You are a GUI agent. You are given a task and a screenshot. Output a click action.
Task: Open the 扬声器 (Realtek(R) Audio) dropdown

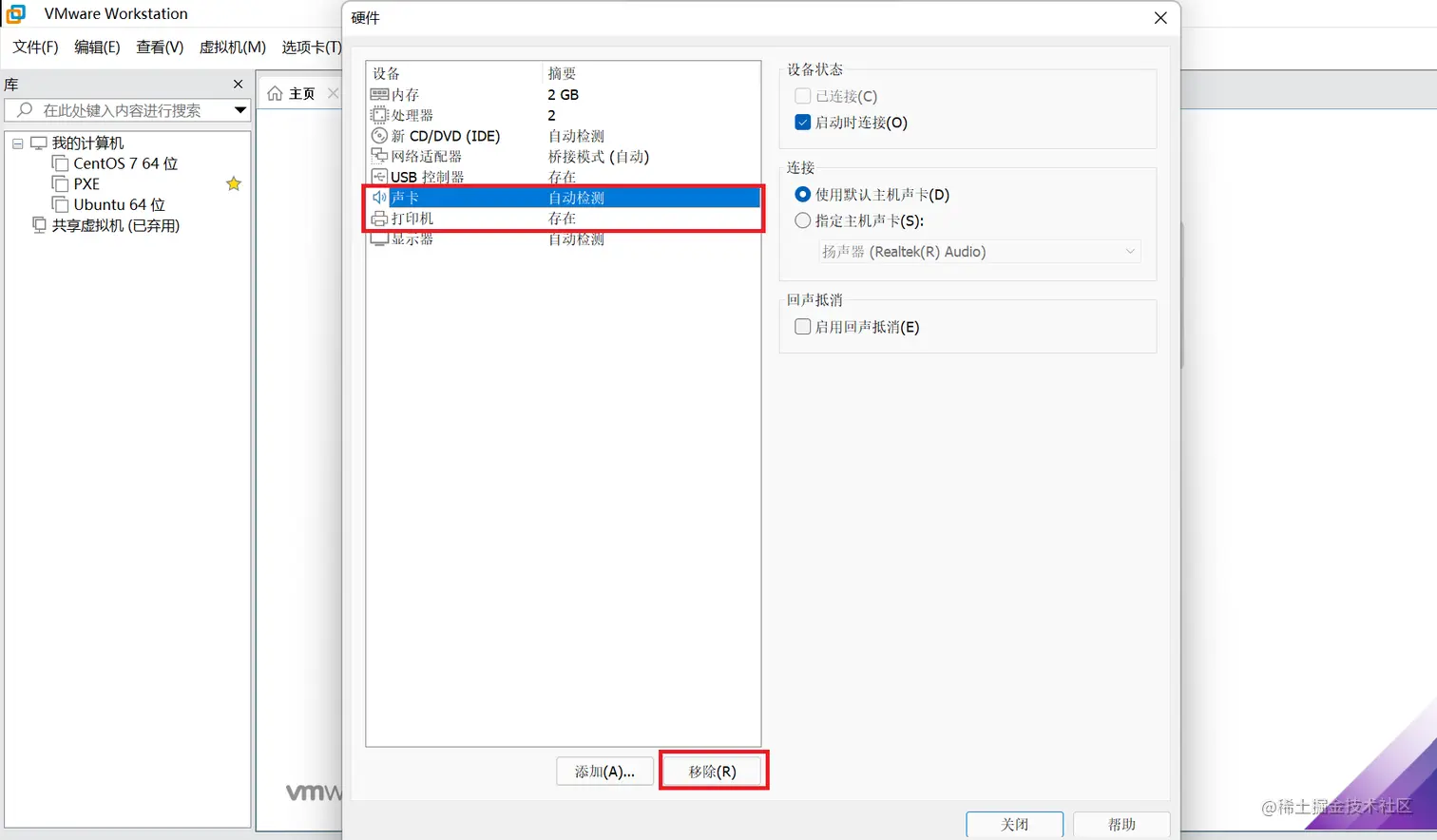[980, 252]
